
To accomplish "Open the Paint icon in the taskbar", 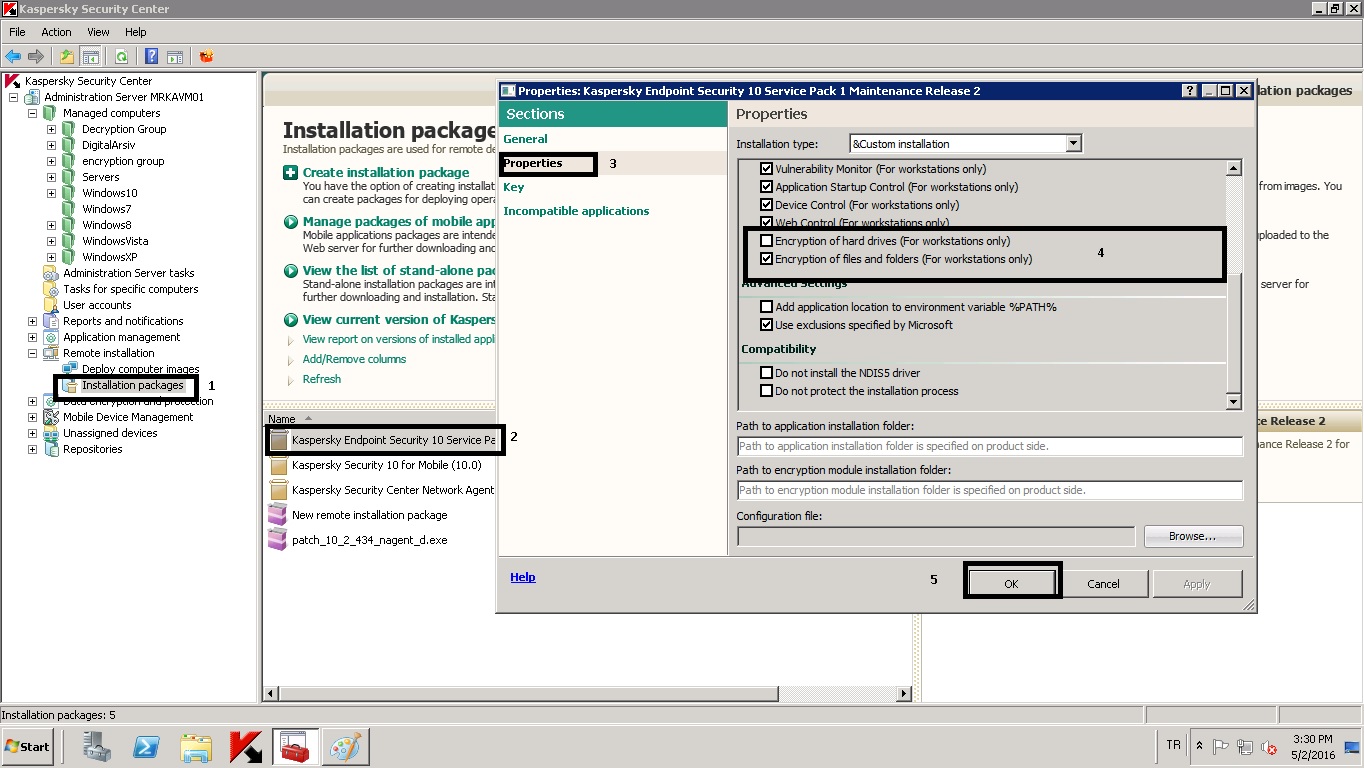I will (x=345, y=747).
